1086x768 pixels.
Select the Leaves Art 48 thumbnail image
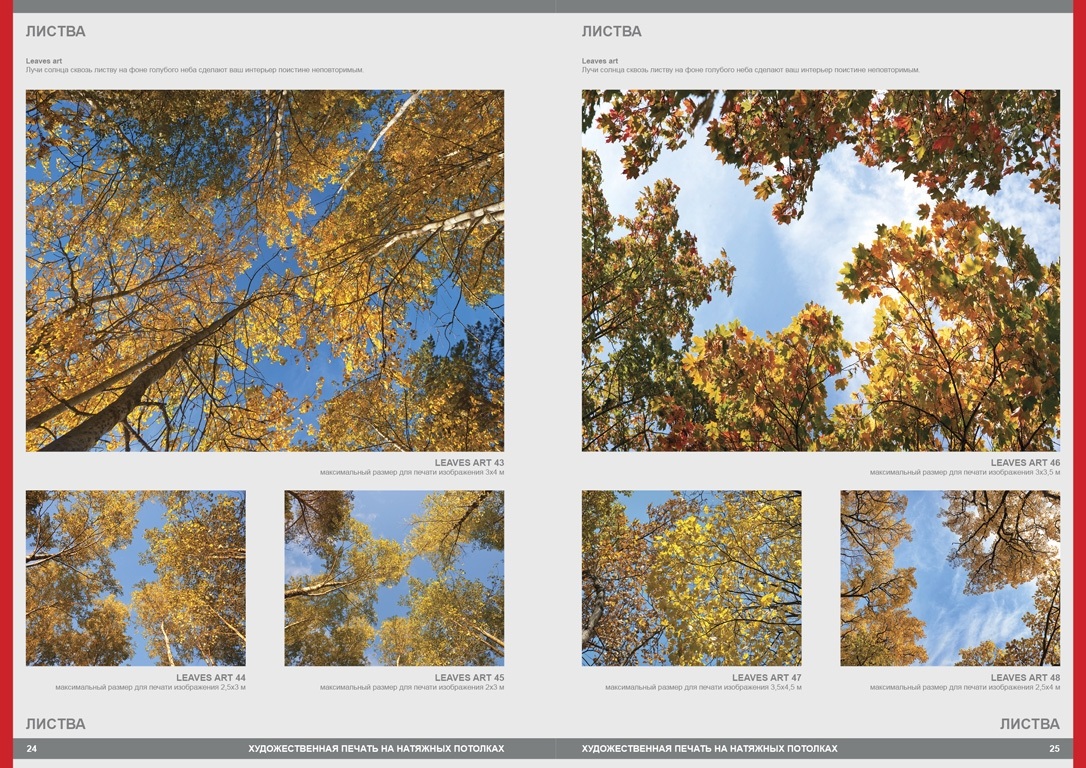[x=950, y=578]
